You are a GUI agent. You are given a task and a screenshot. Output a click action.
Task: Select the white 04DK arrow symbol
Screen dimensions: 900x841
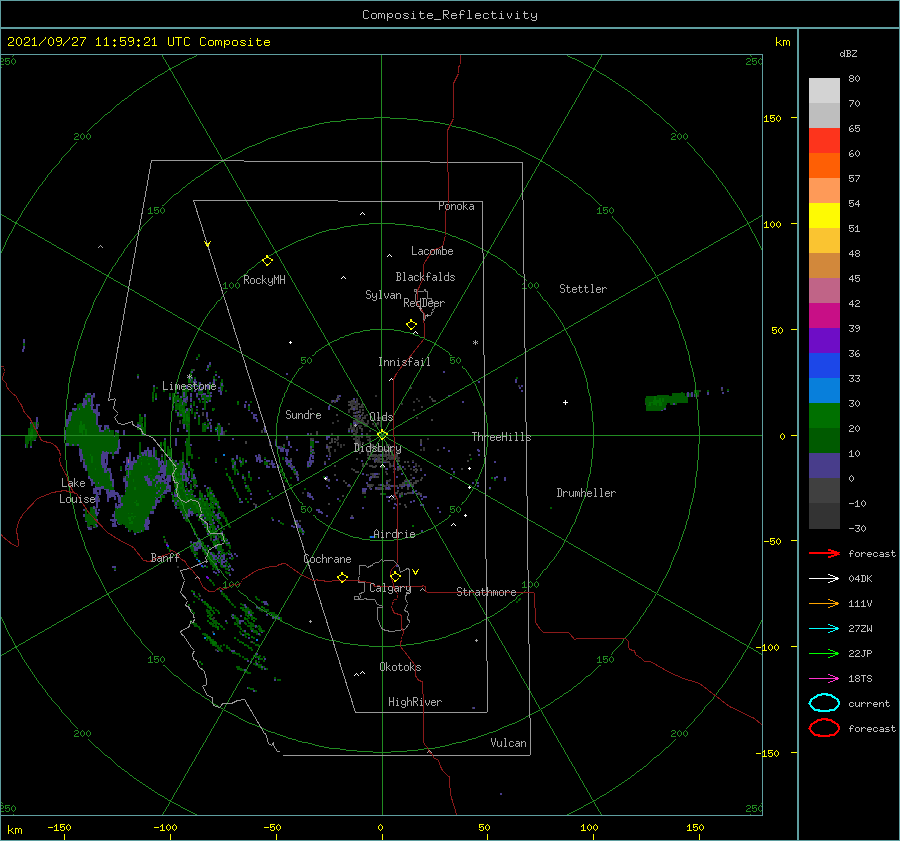(x=824, y=578)
